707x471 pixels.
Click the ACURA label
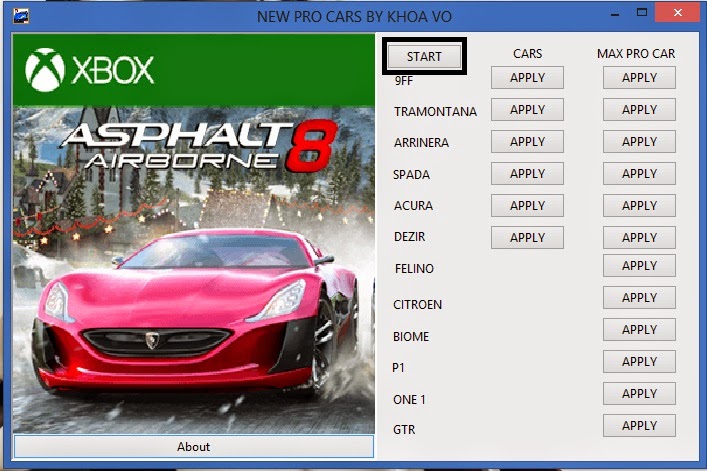click(413, 206)
